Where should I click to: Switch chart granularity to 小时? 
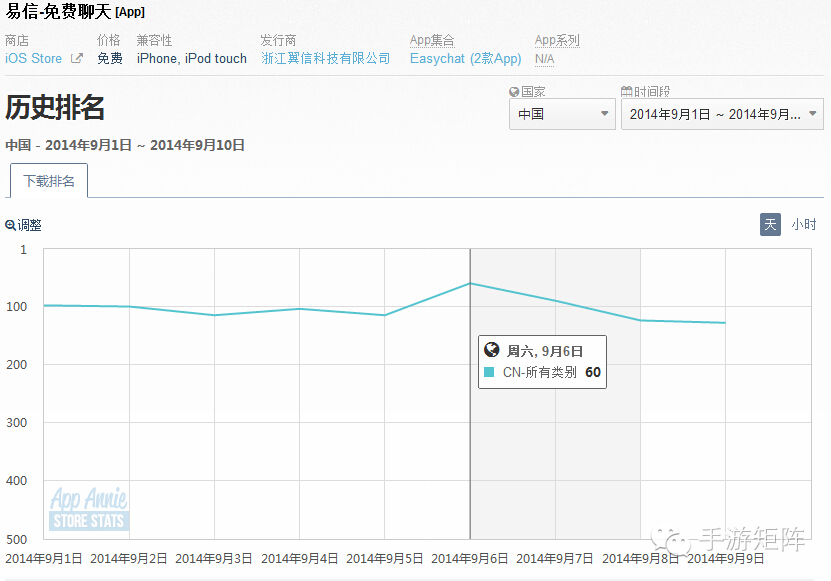803,224
